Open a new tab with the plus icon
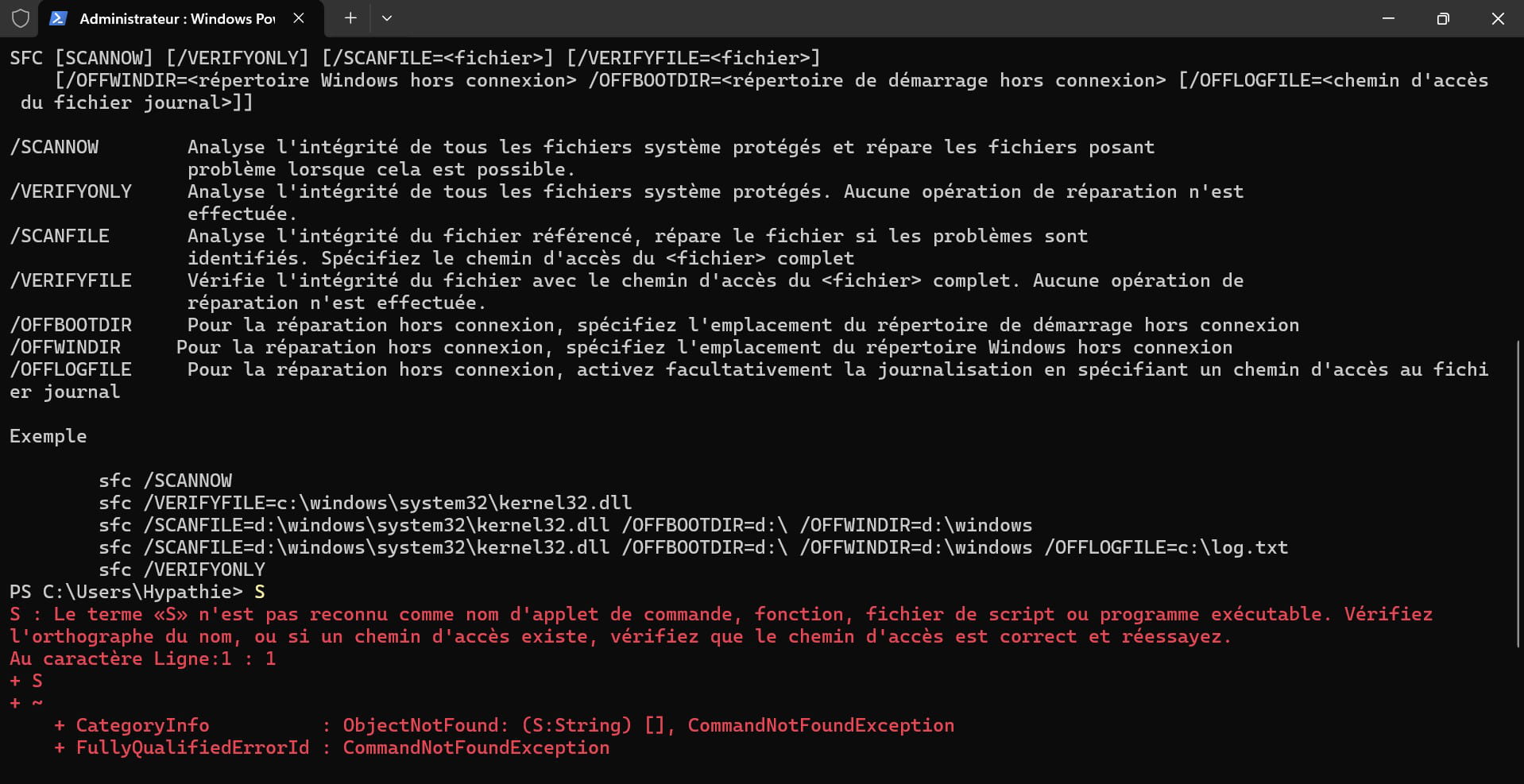The image size is (1524, 784). 350,18
